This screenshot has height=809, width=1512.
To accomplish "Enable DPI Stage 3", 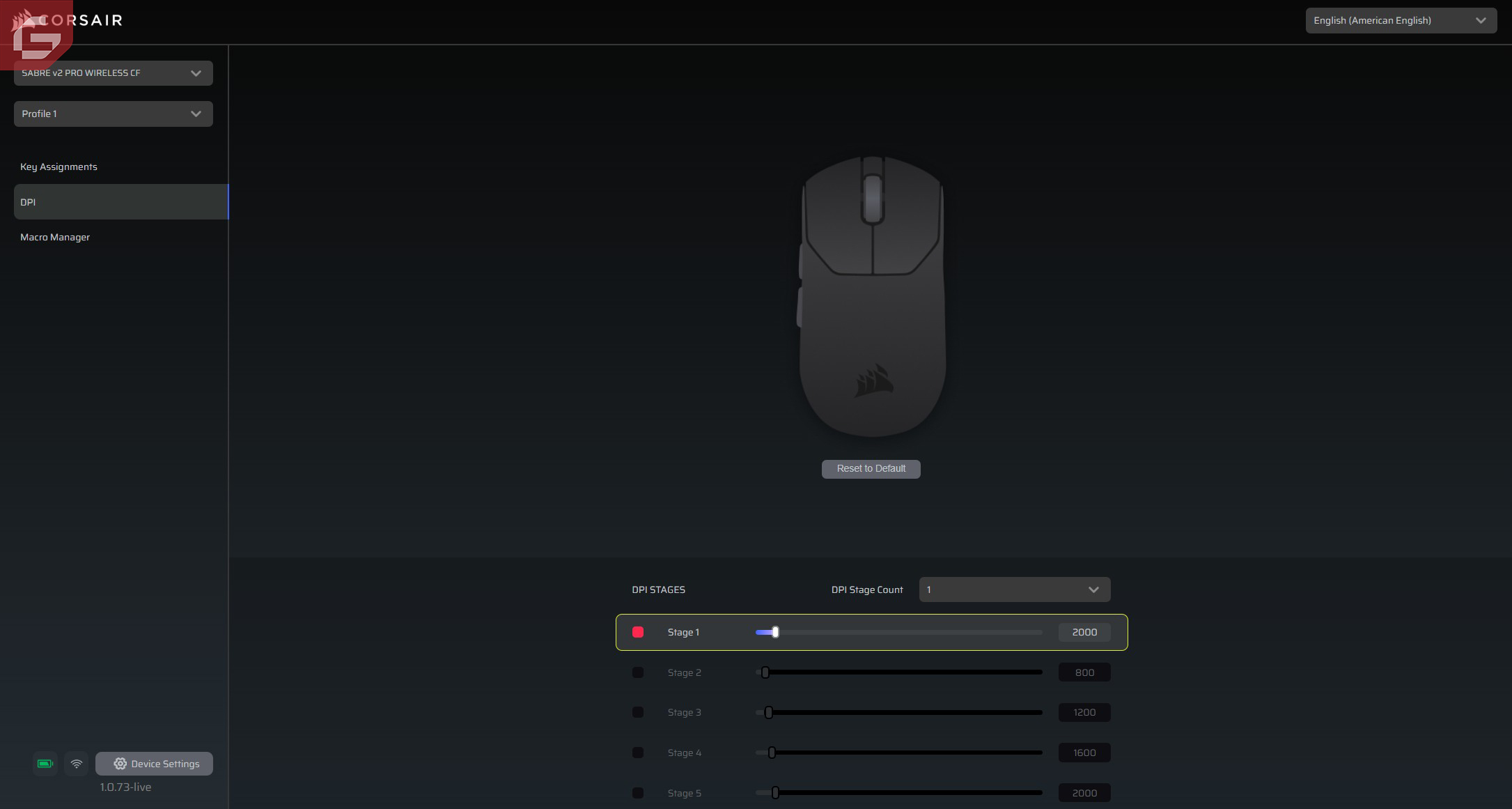I will point(638,712).
